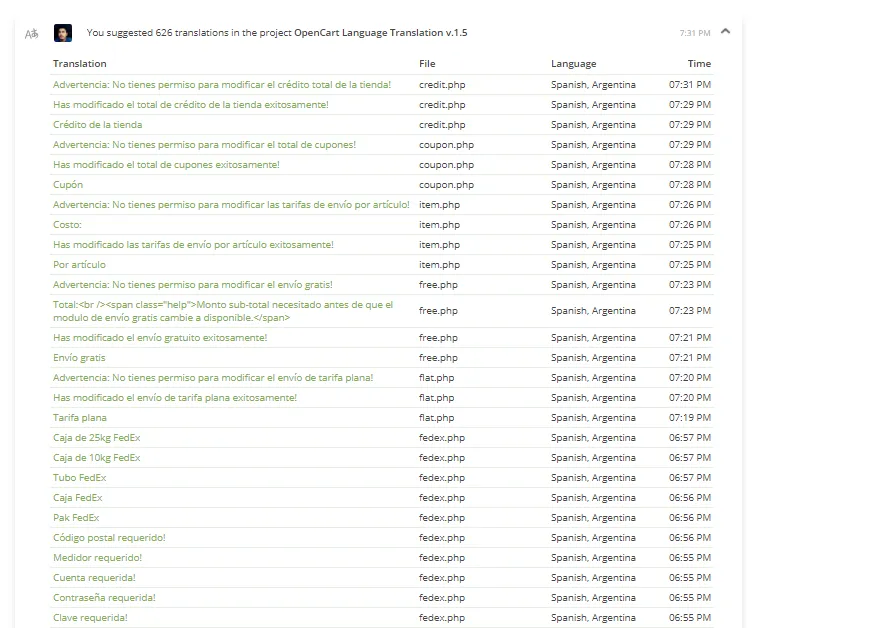894x628 pixels.
Task: Open the 'Código postal requerido!' translation
Action: 109,537
